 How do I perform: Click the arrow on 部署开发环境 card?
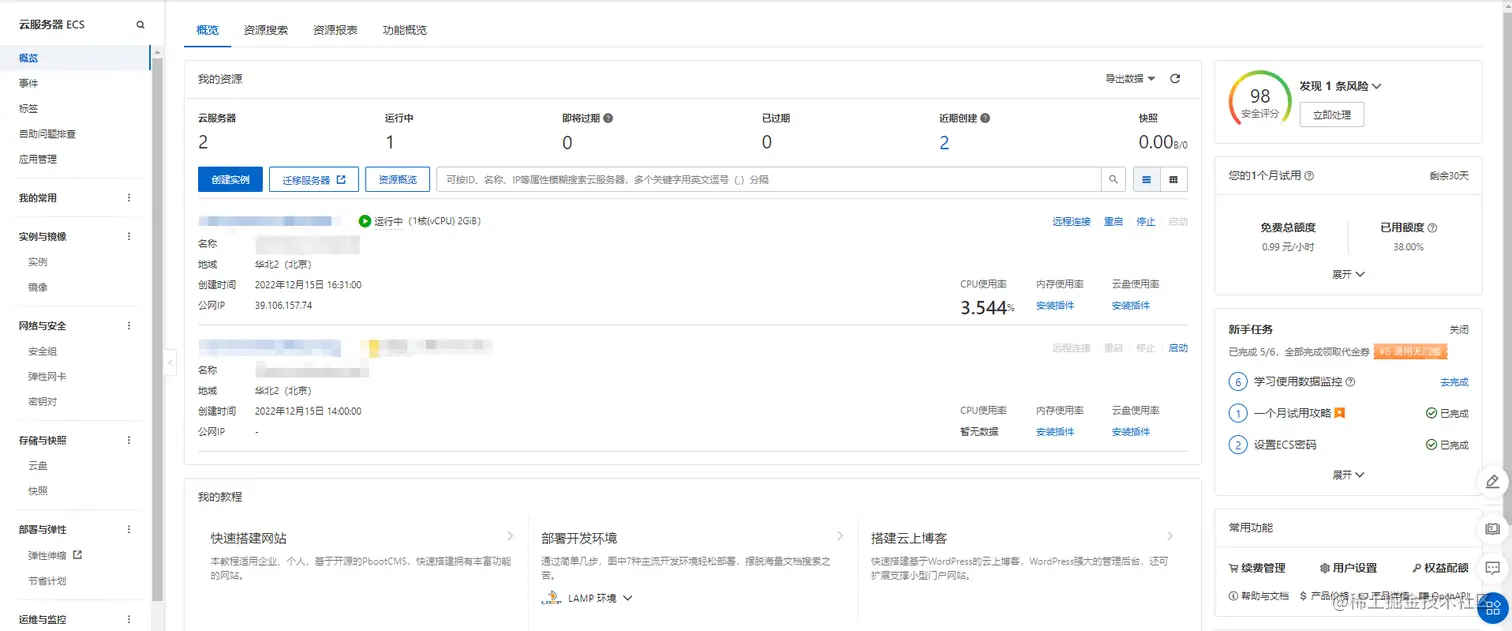[x=840, y=537]
